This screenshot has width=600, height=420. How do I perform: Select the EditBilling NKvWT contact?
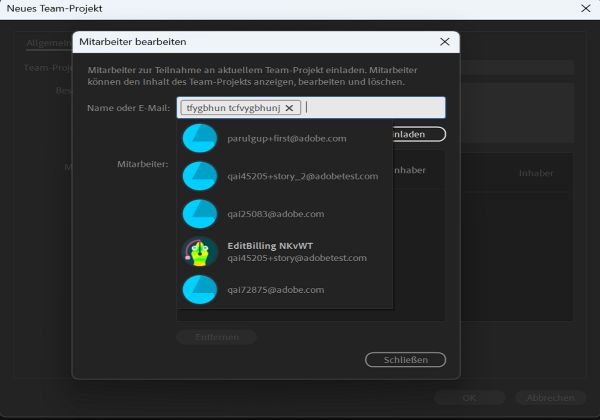pos(285,252)
